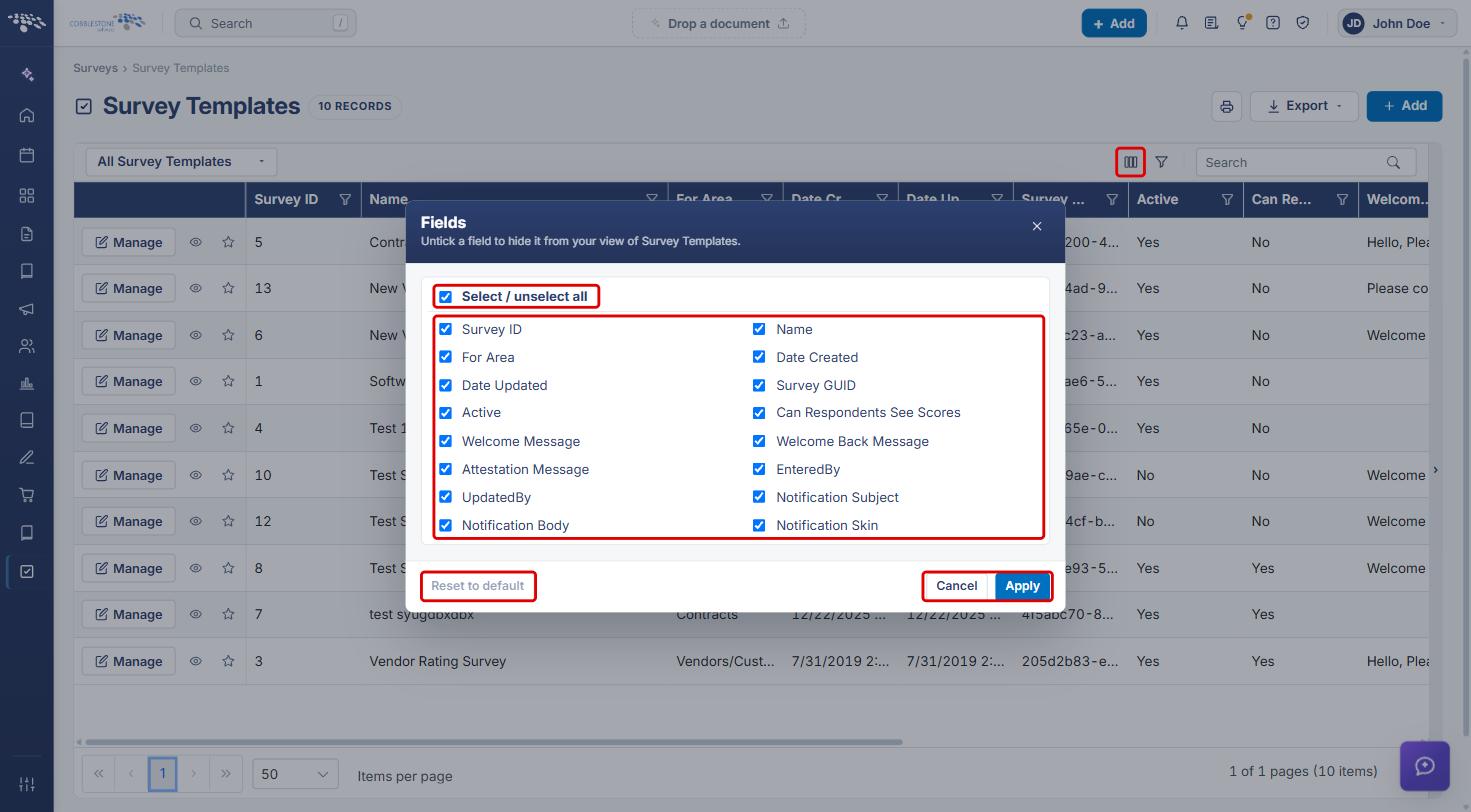Favorite the Survey ID 13 row with star
Viewport: 1471px width, 812px height.
228,288
